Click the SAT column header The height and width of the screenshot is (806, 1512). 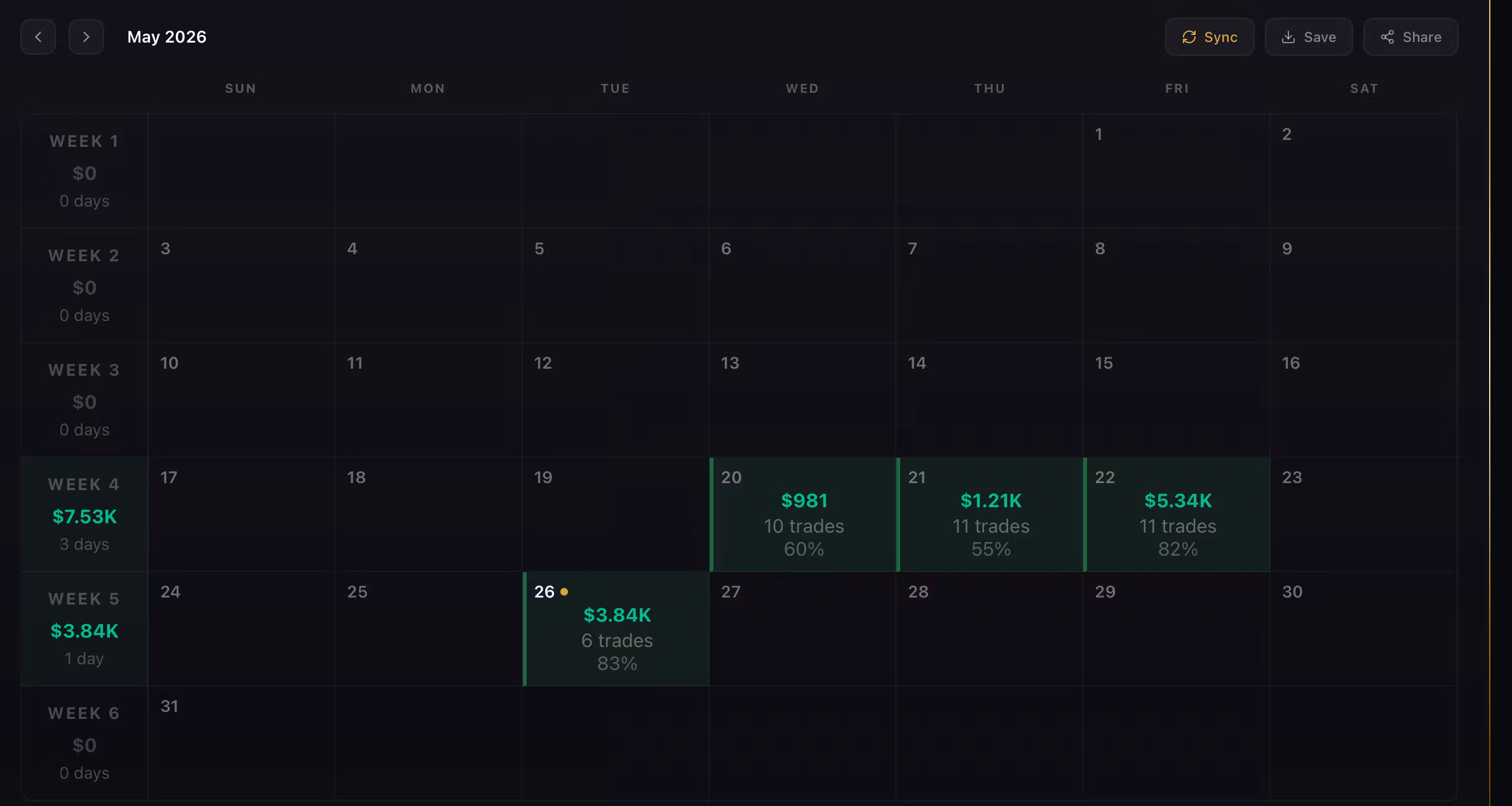[1364, 88]
